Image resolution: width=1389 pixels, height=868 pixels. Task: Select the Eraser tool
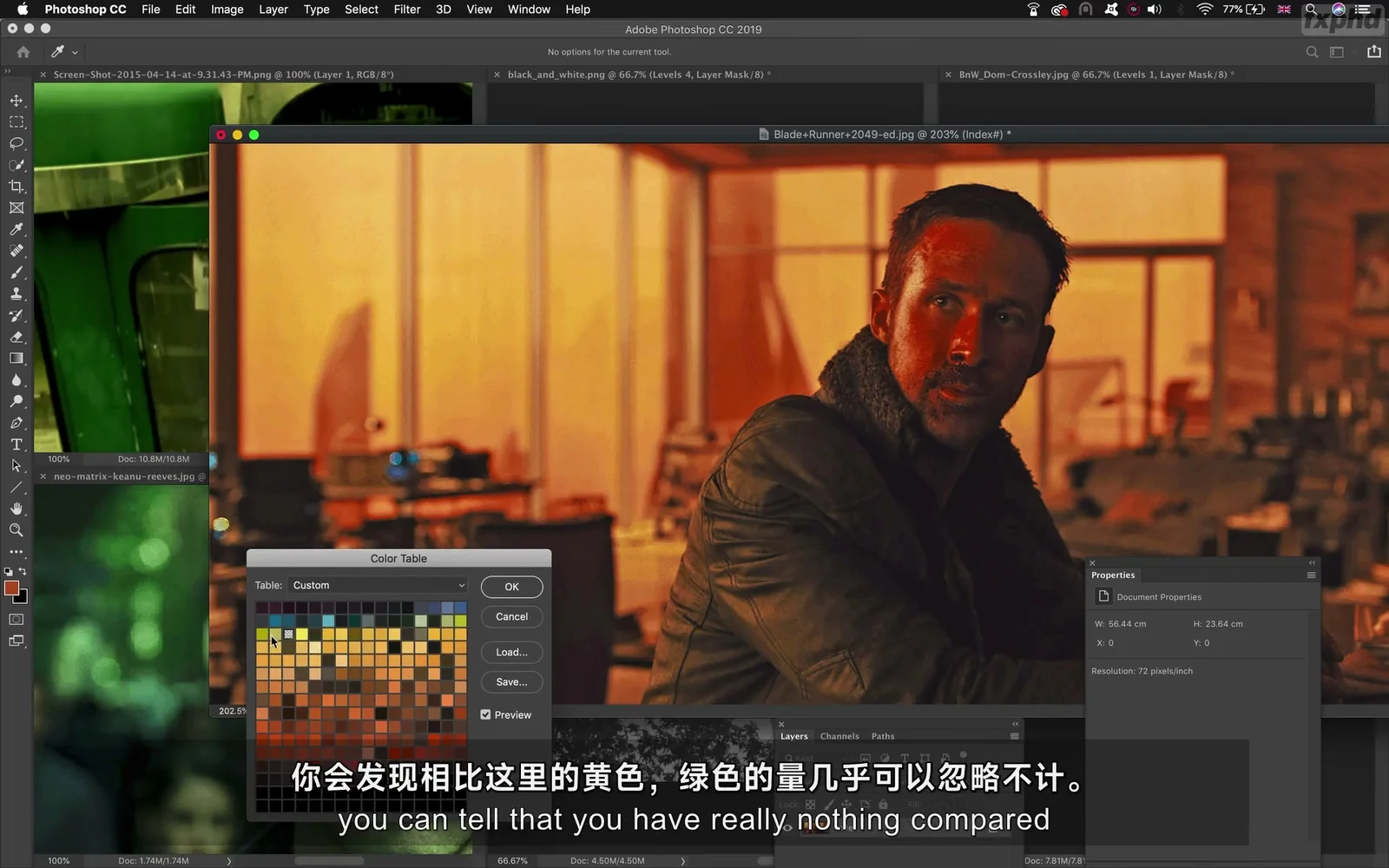(16, 337)
